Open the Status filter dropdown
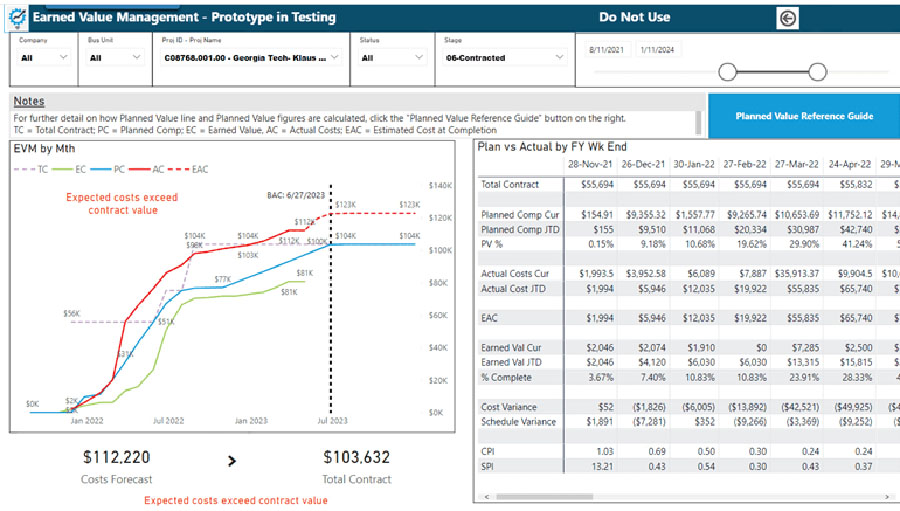This screenshot has width=900, height=511. coord(393,57)
